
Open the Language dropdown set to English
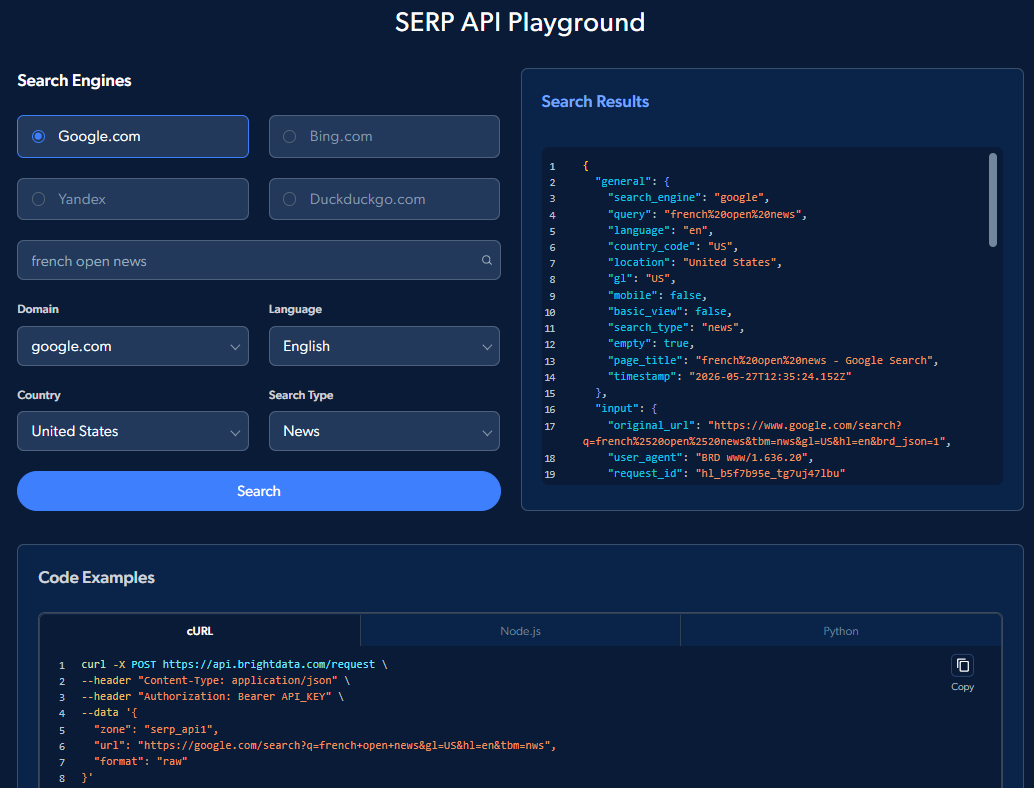tap(384, 346)
